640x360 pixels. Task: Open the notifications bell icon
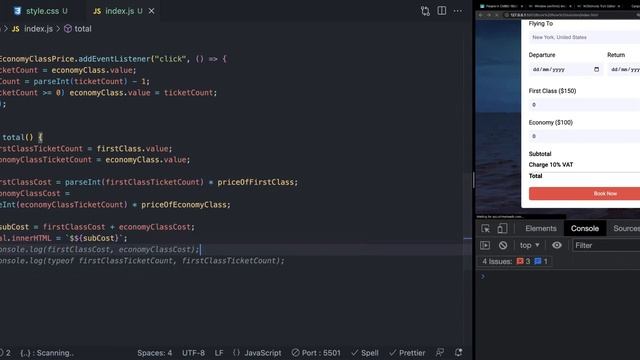pos(458,352)
